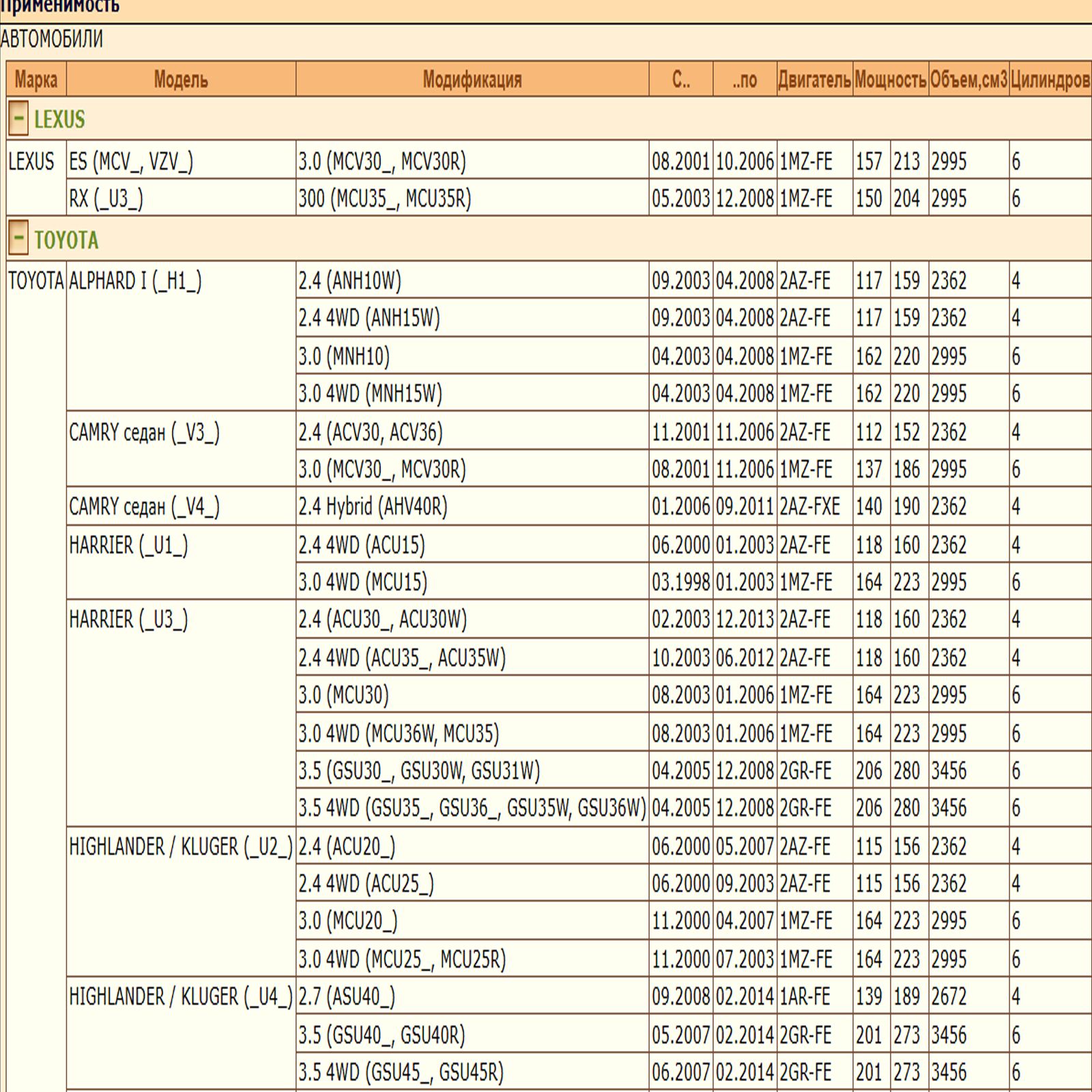The height and width of the screenshot is (1092, 1092).
Task: Click the Модель column header
Action: (181, 80)
